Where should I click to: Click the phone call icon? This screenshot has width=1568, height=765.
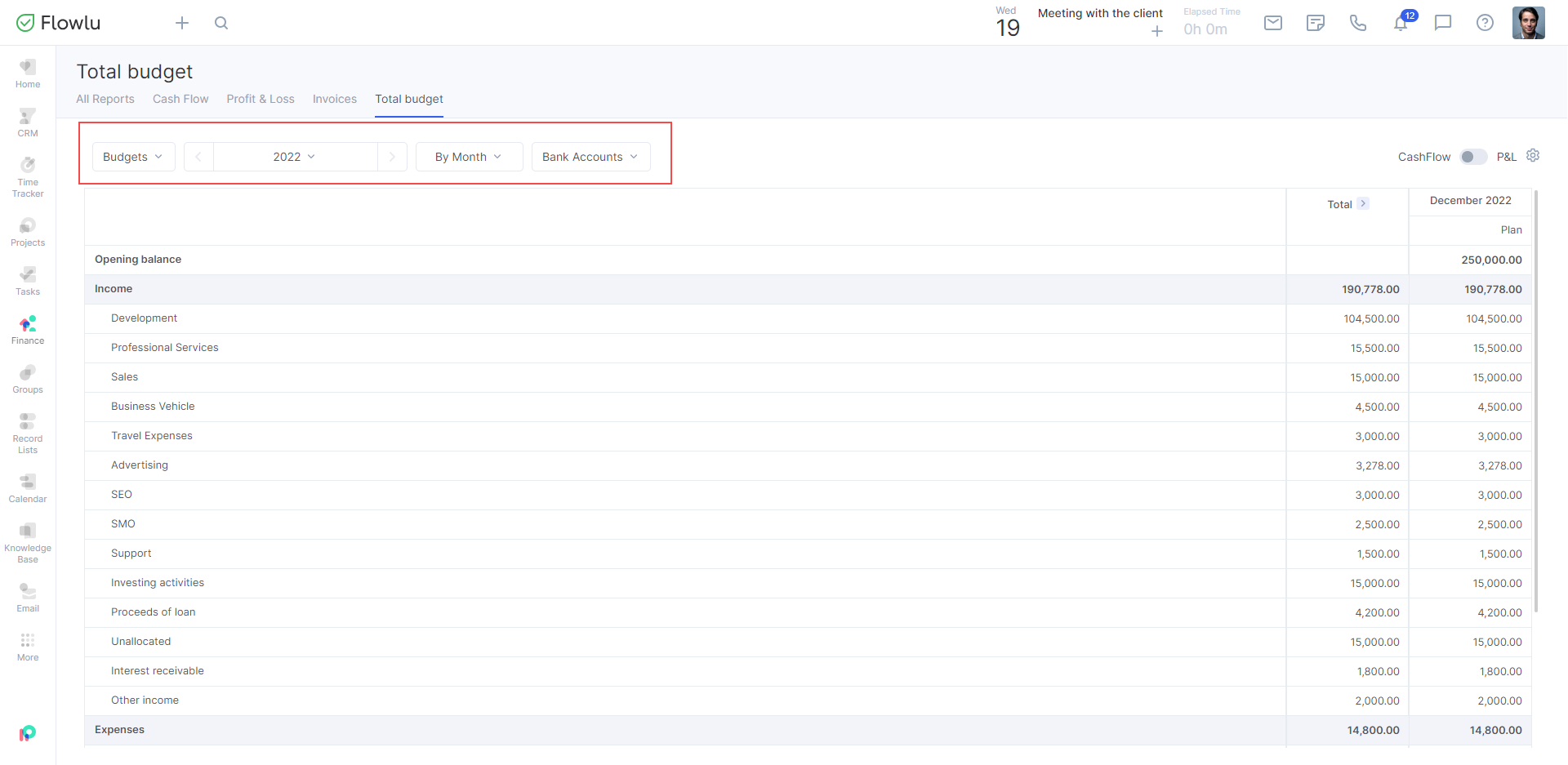1358,23
